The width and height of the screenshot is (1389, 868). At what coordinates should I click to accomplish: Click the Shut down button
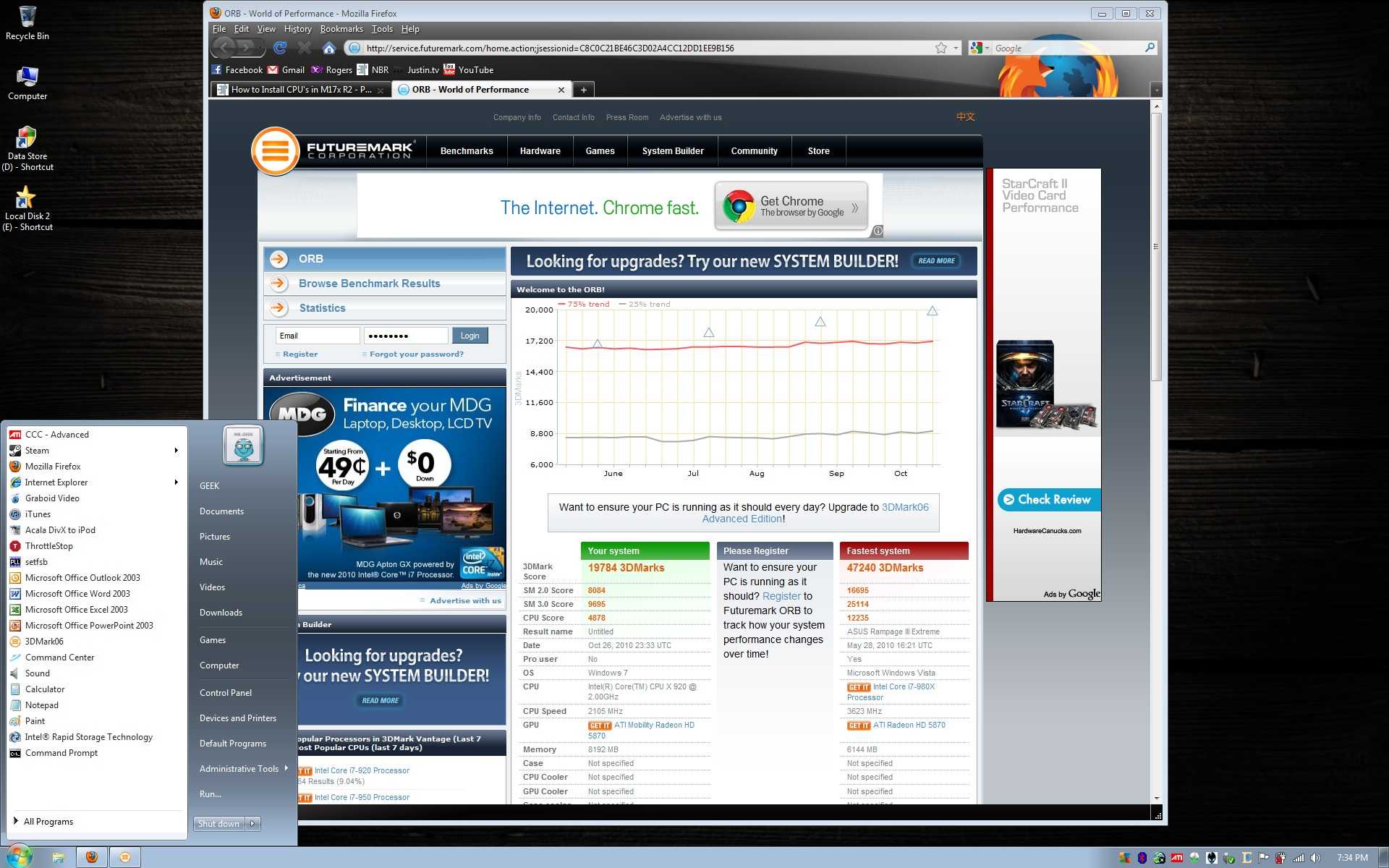click(x=218, y=824)
